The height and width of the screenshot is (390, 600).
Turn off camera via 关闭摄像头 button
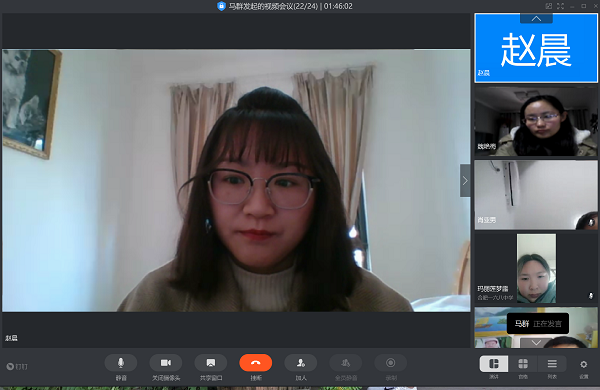(166, 363)
